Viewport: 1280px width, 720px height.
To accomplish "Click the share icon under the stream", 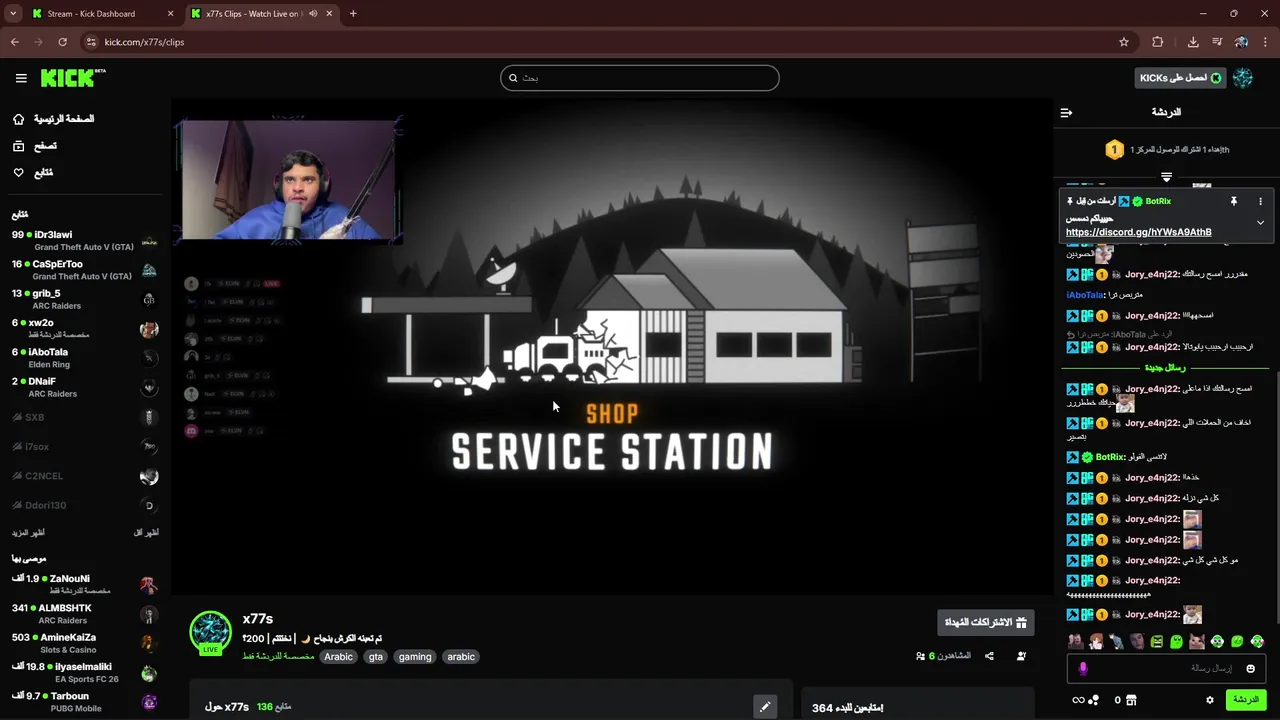I will [x=989, y=656].
